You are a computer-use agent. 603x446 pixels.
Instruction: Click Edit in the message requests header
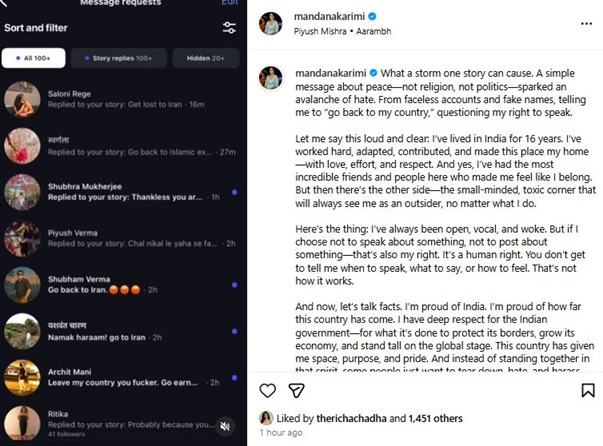[x=229, y=4]
